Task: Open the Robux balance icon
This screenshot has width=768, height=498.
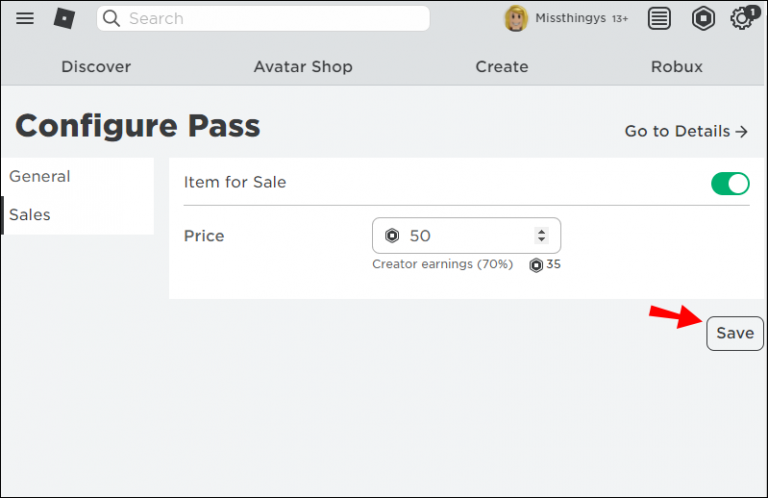Action: (x=704, y=18)
